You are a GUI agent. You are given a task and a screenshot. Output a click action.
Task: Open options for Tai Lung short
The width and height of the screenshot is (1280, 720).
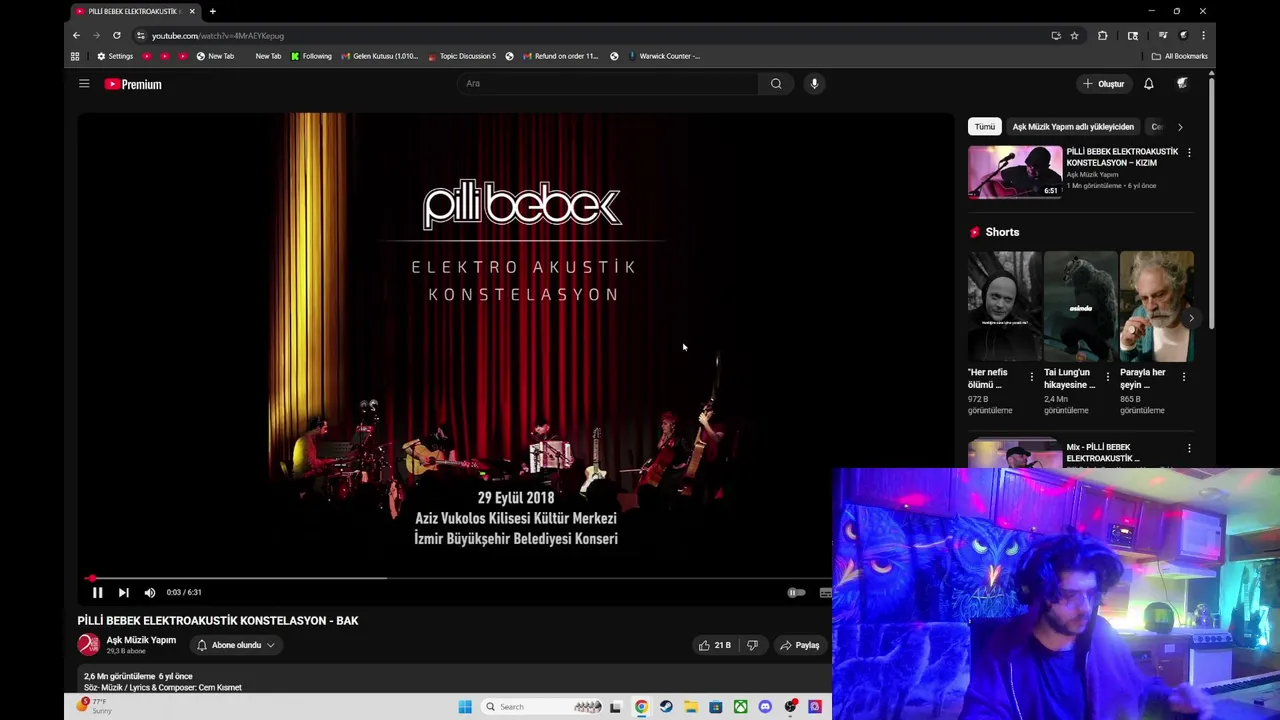tap(1108, 377)
